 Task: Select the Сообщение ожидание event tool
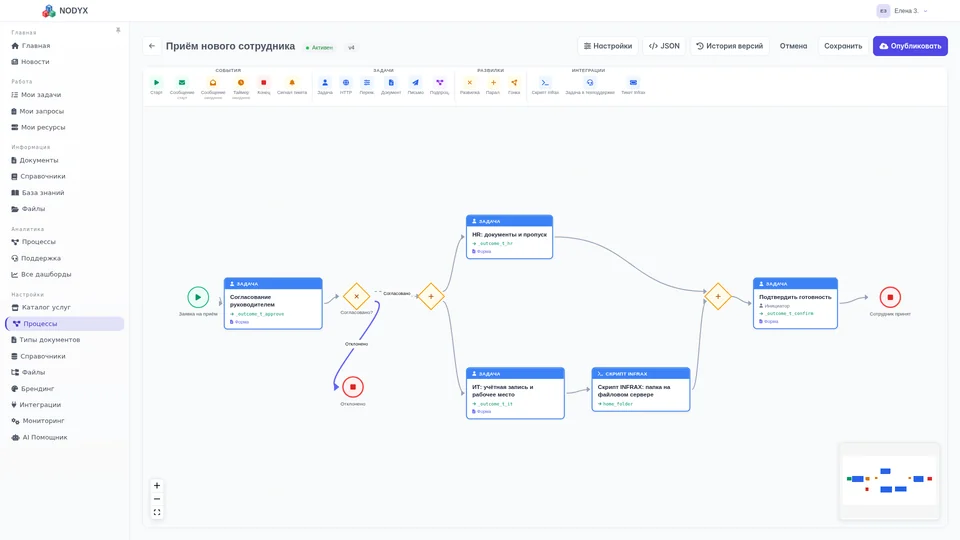coord(213,87)
